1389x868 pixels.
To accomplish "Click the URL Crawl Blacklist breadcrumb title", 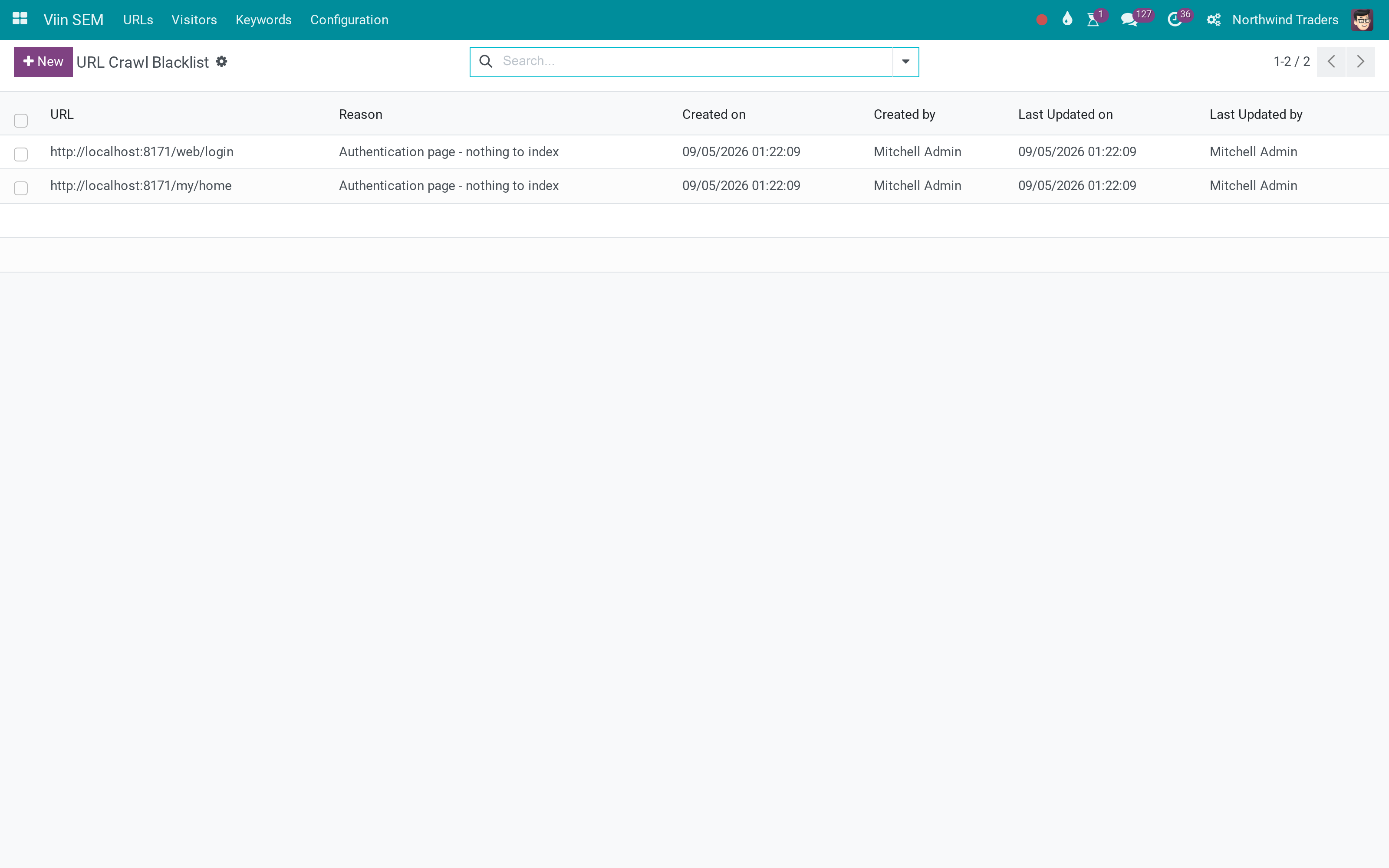I will coord(142,62).
